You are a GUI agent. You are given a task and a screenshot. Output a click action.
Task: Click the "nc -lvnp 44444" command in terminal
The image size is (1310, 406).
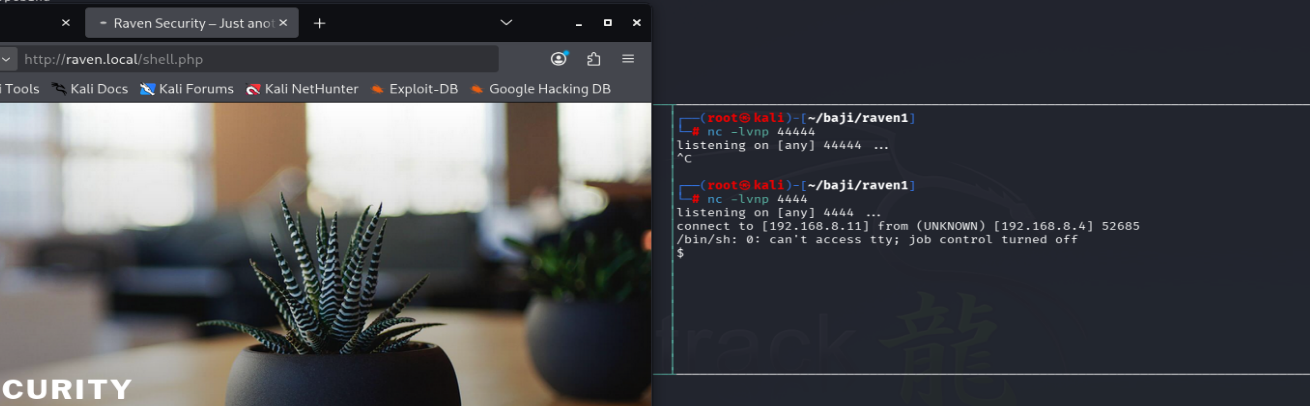tap(762, 132)
